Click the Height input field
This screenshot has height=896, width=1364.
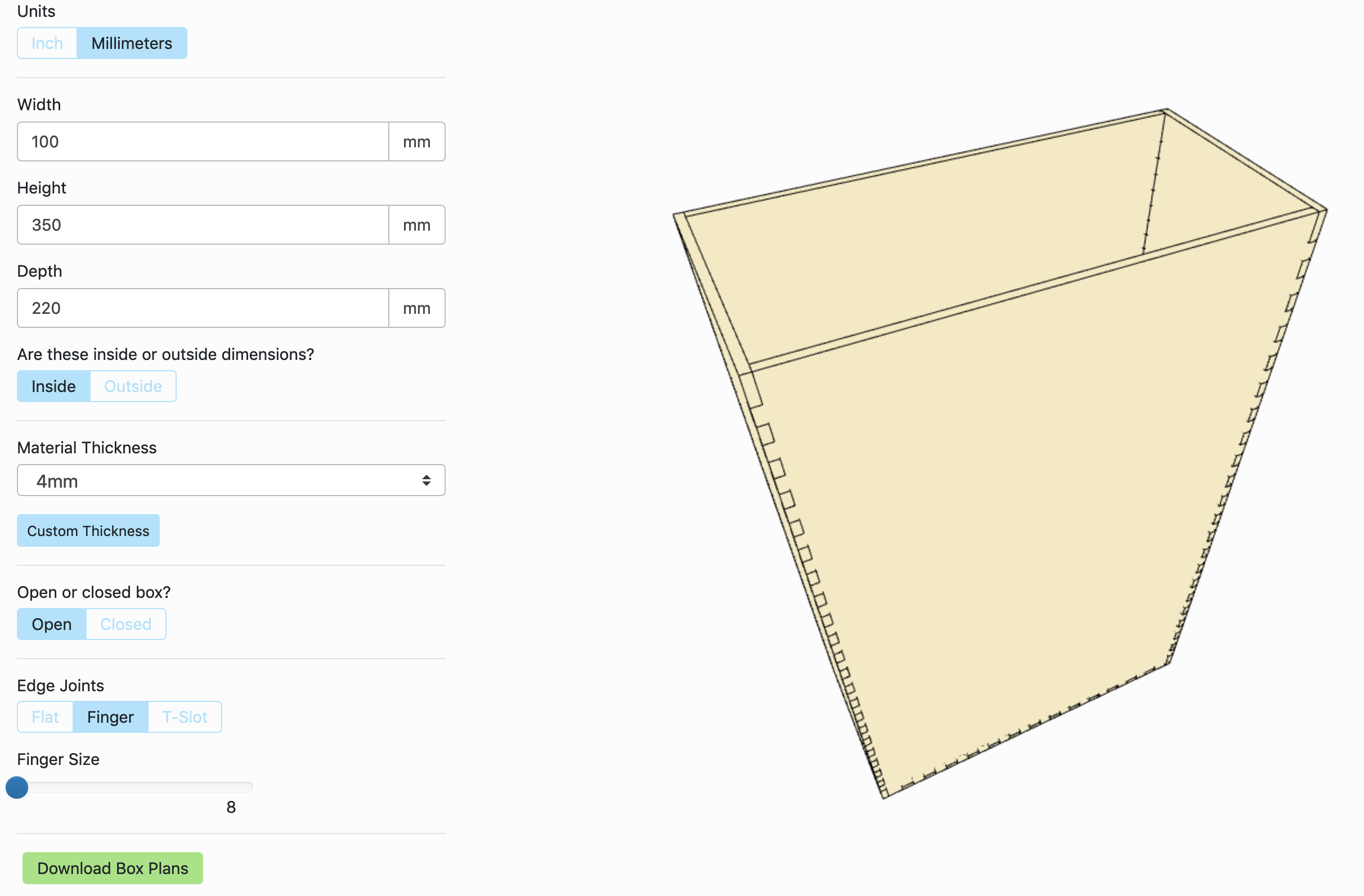pyautogui.click(x=203, y=224)
